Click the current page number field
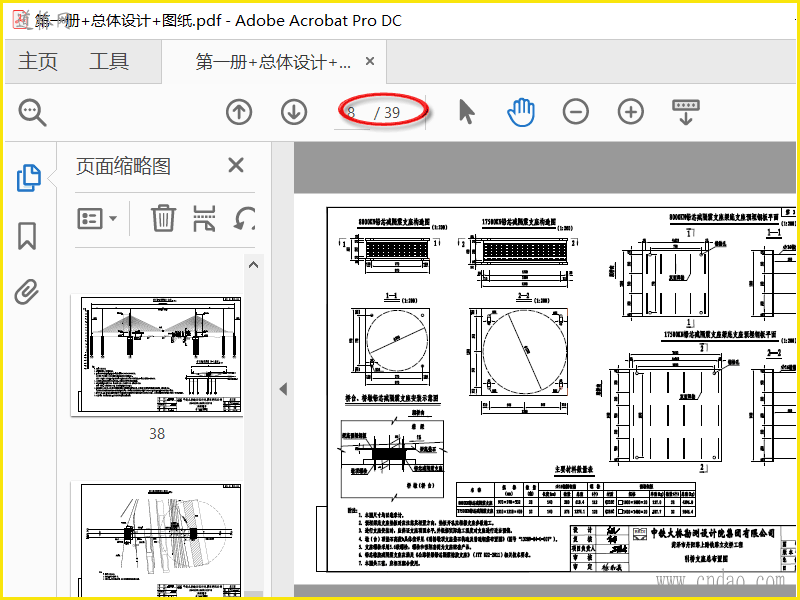800x600 pixels. pyautogui.click(x=352, y=112)
